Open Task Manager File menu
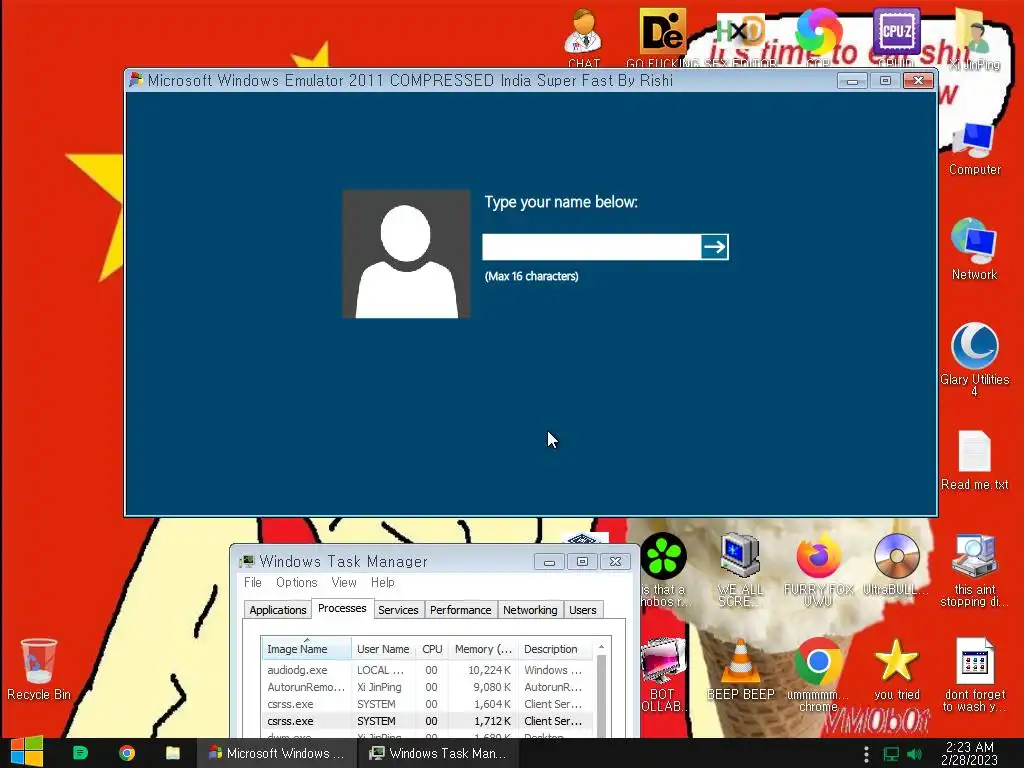1024x768 pixels. point(253,583)
